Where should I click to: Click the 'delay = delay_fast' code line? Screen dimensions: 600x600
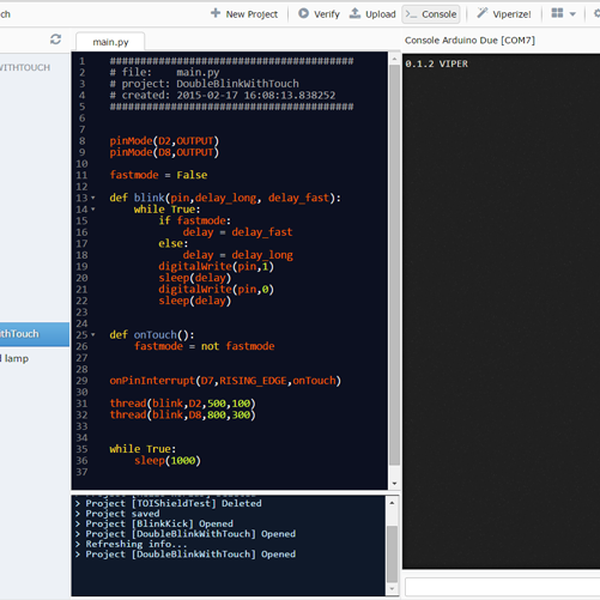(238, 232)
